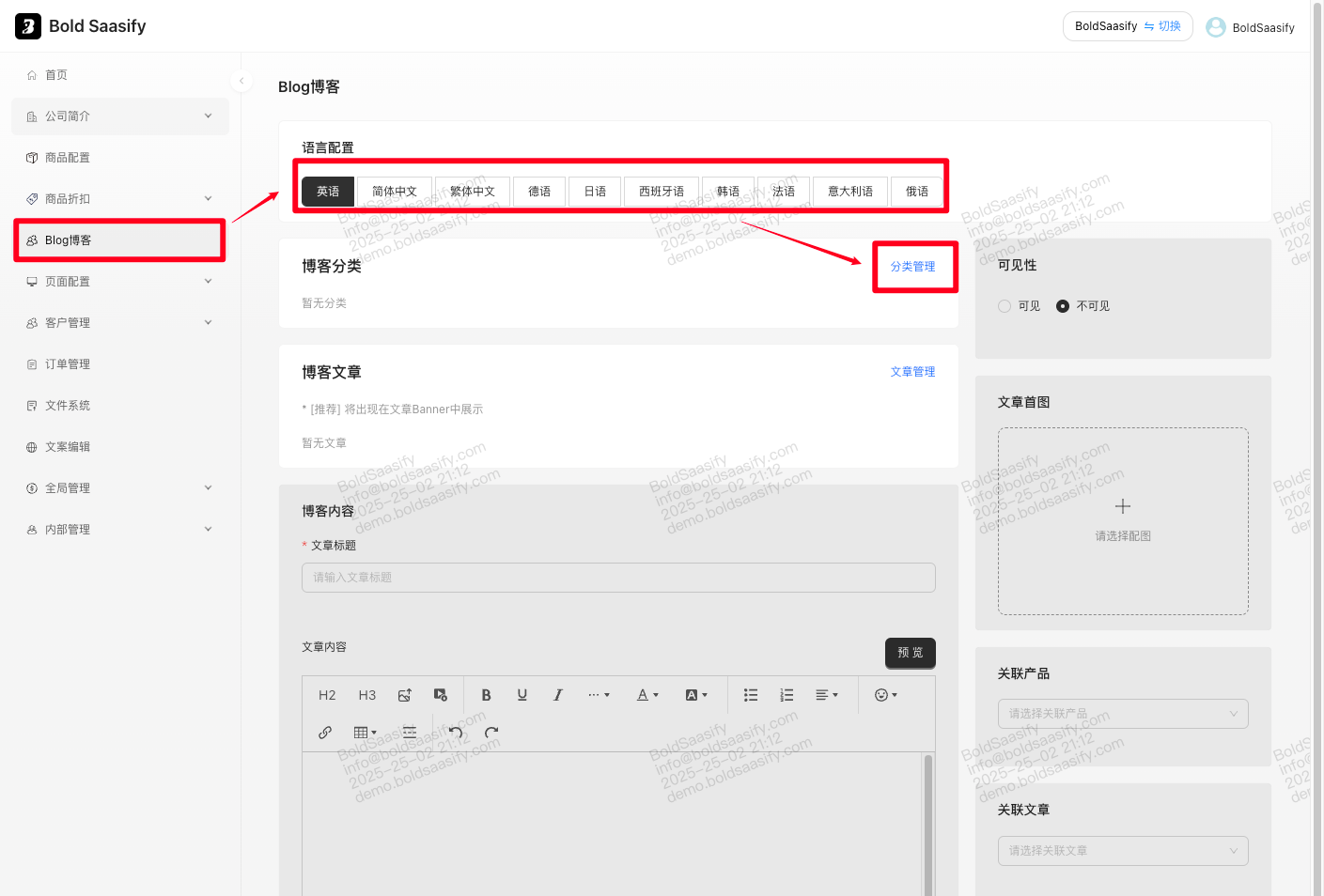Toggle underline formatting
Image resolution: width=1324 pixels, height=896 pixels.
[522, 695]
